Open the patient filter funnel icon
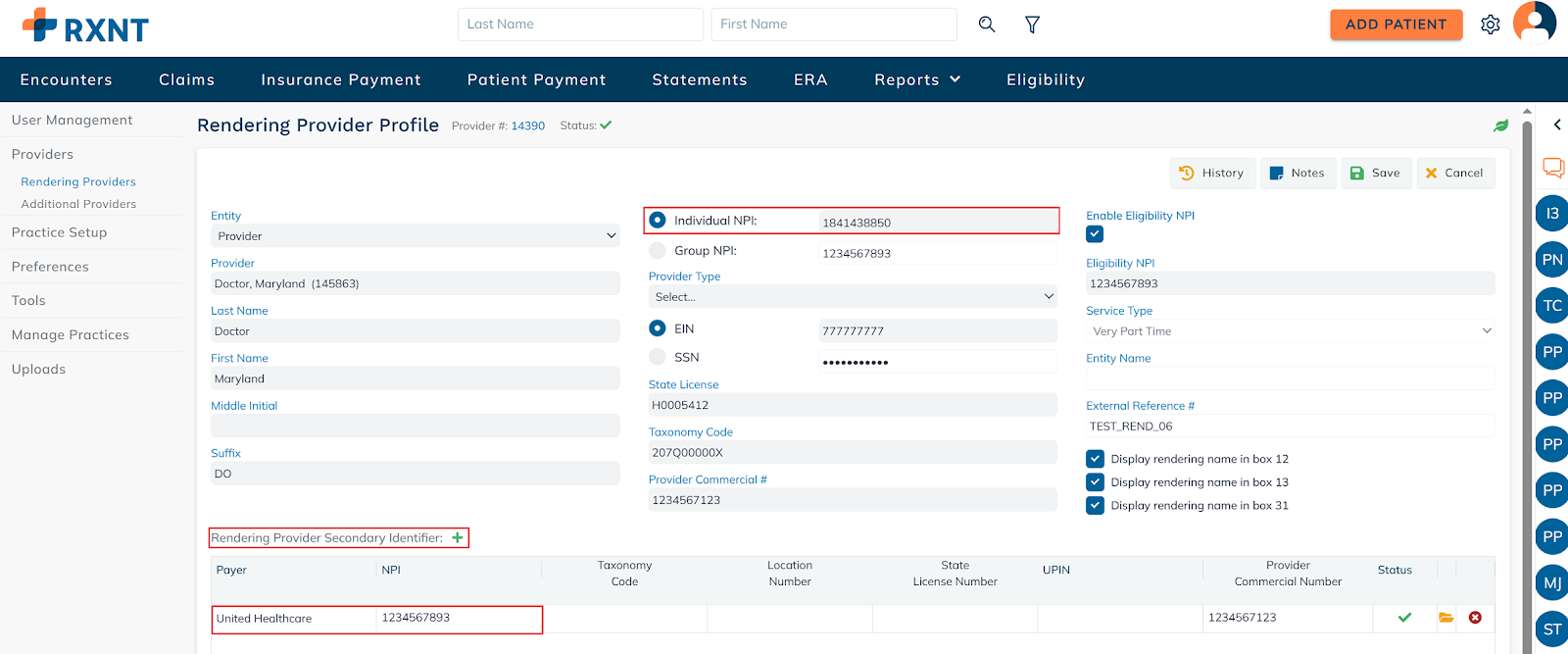 point(1032,25)
